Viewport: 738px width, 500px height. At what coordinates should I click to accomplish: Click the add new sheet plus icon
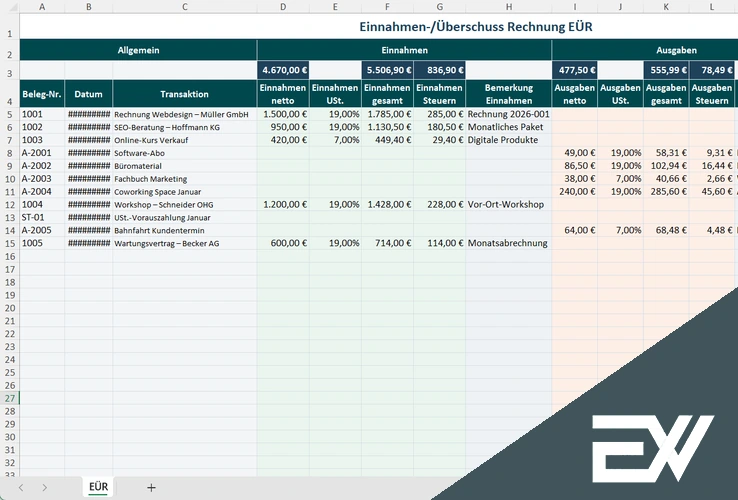click(x=151, y=487)
